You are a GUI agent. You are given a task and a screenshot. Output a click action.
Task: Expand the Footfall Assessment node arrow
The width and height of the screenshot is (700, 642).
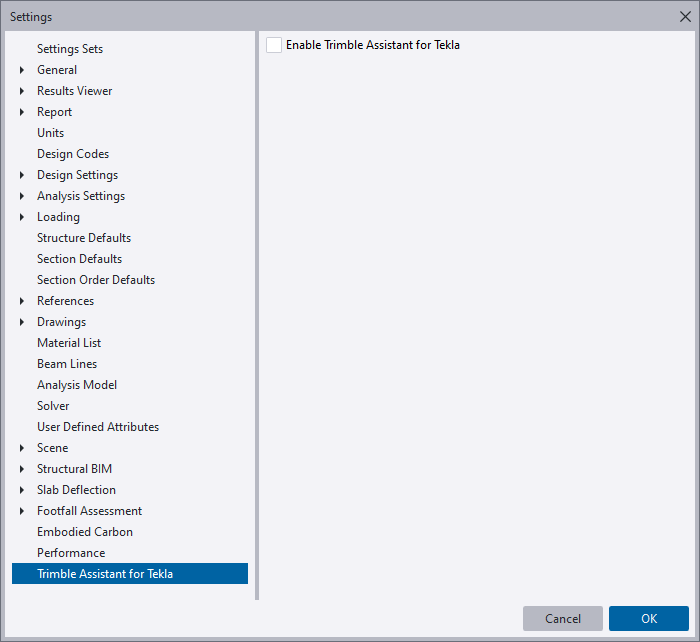[21, 511]
